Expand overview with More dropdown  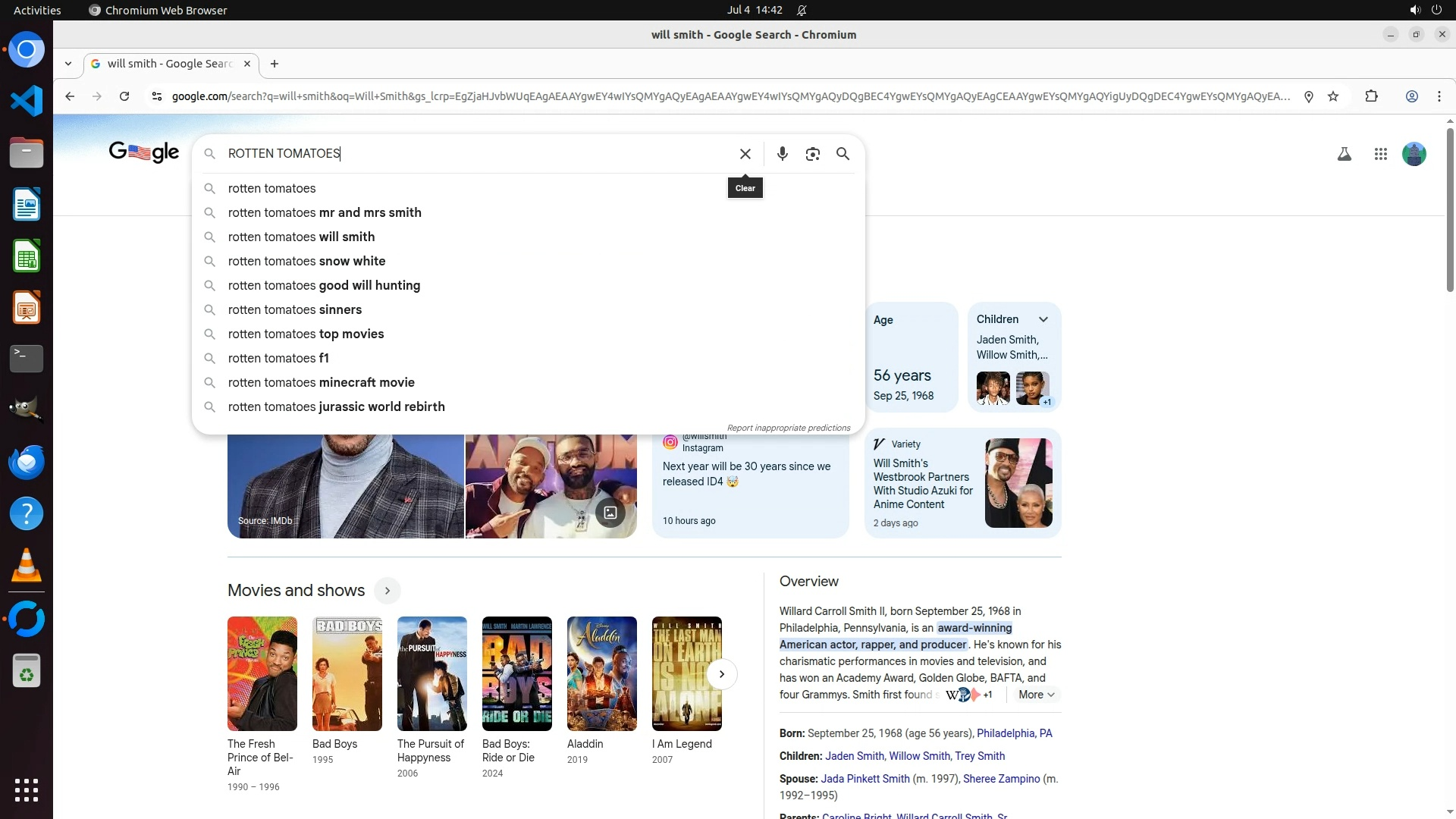click(x=1036, y=695)
